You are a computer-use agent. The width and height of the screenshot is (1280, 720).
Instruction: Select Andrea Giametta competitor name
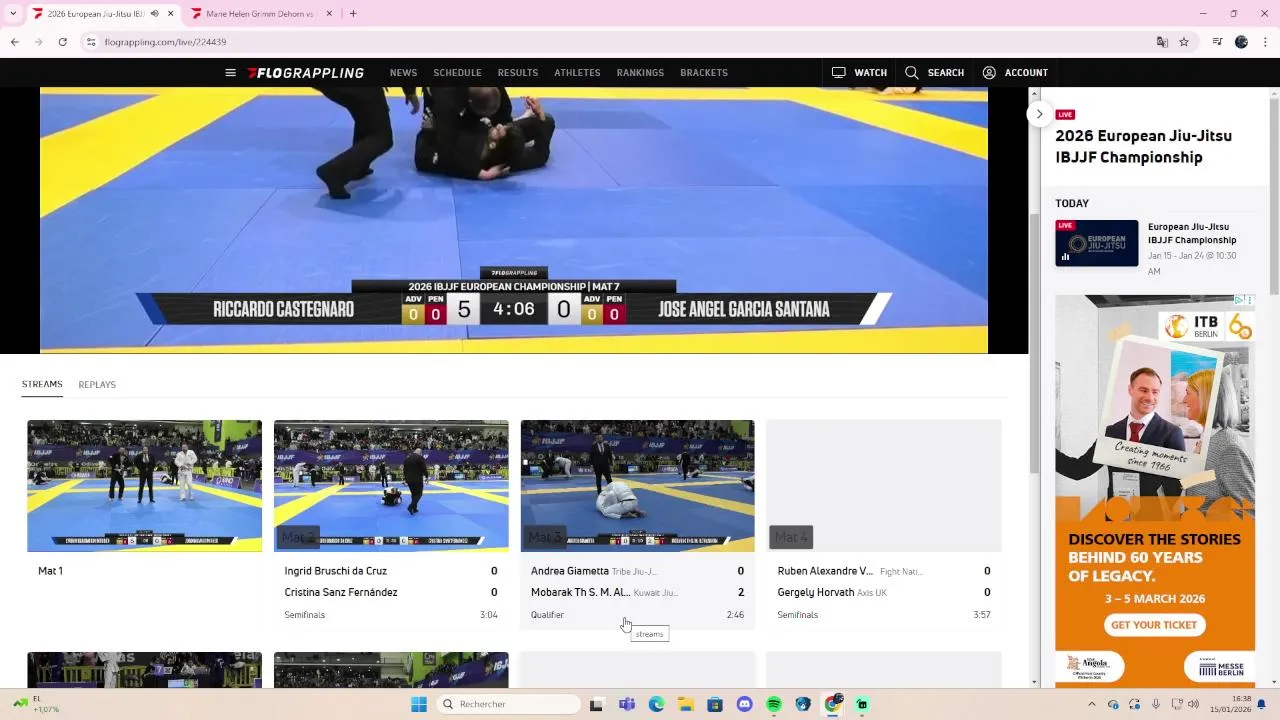[x=569, y=571]
